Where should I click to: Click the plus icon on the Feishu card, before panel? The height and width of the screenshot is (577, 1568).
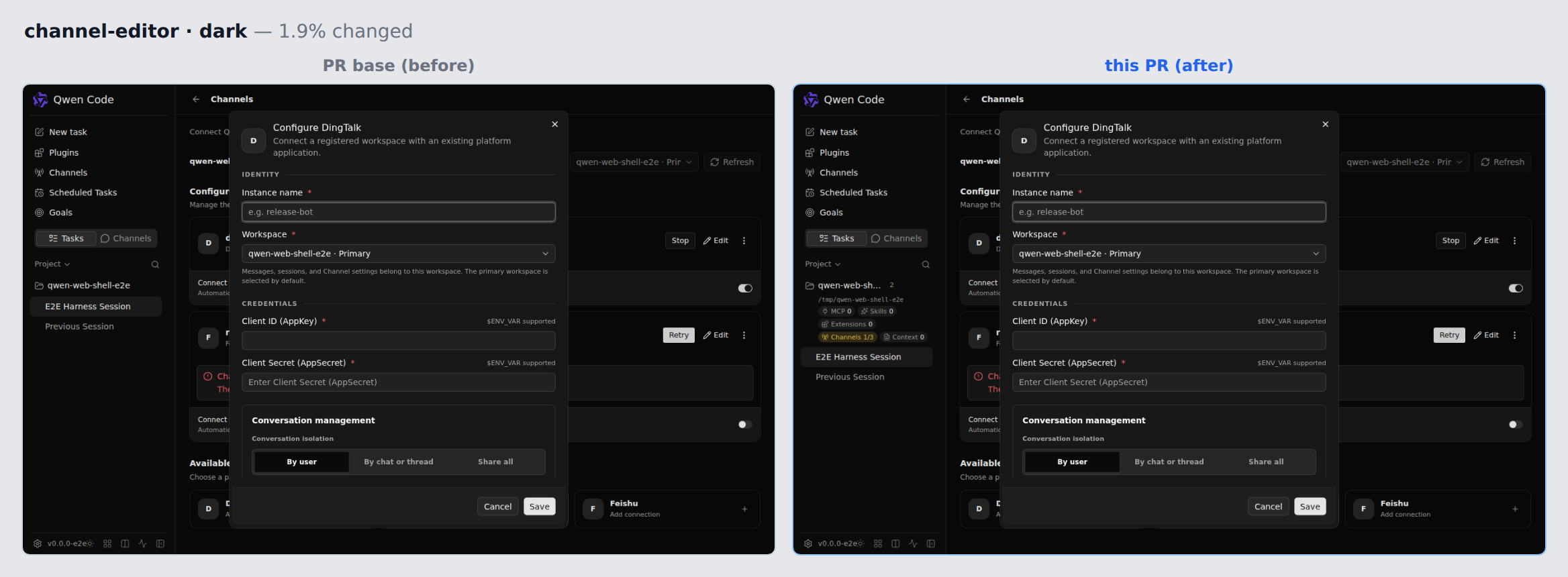(744, 509)
